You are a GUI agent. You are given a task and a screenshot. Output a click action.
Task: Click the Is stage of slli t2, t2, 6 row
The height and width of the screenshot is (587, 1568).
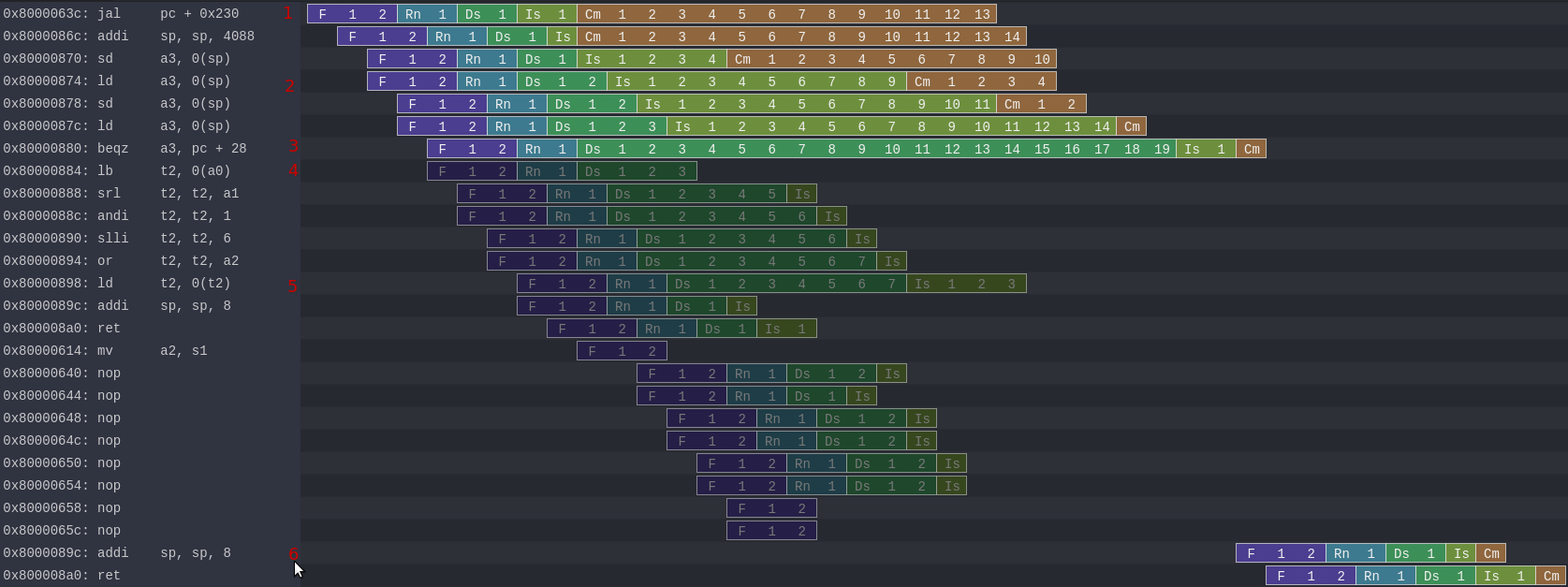(x=861, y=239)
